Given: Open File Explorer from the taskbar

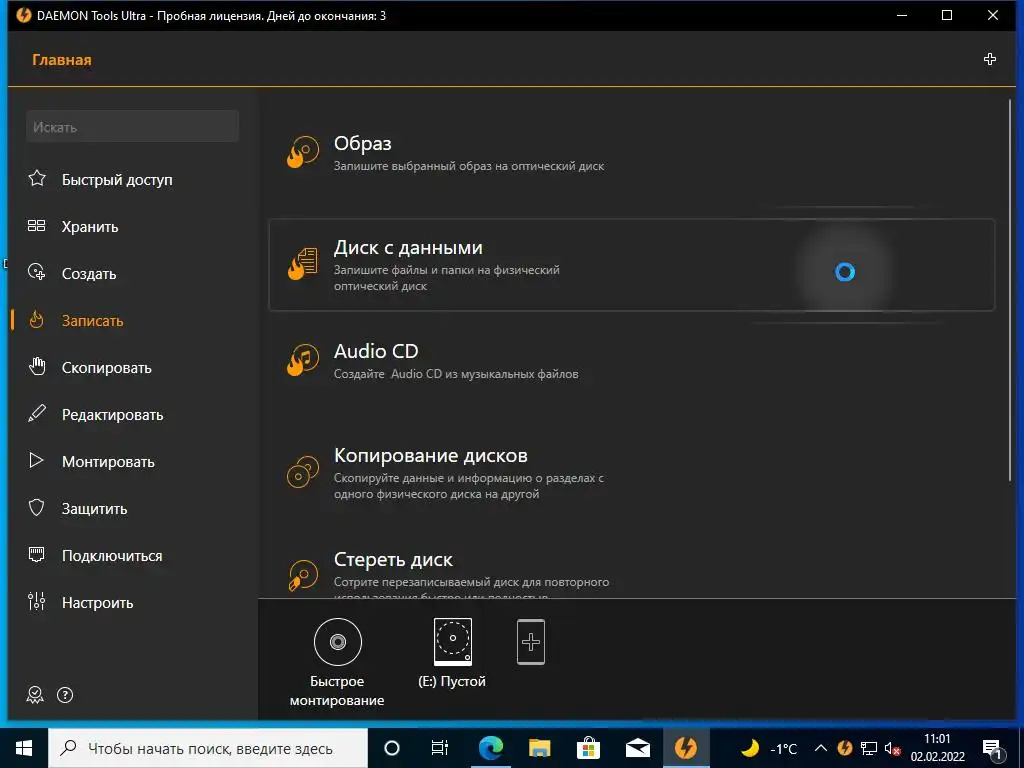Looking at the screenshot, I should coord(539,748).
